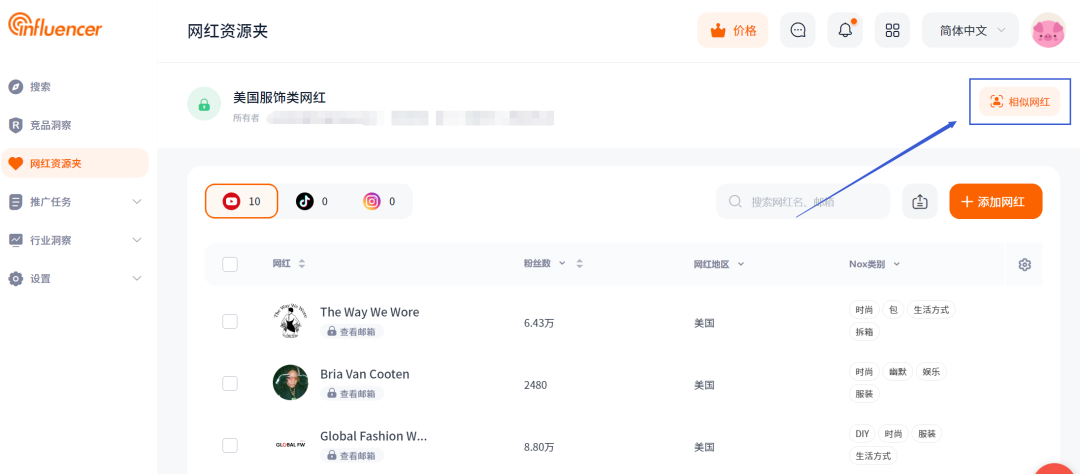Click the pig profile avatar
The width and height of the screenshot is (1080, 474).
click(x=1048, y=30)
